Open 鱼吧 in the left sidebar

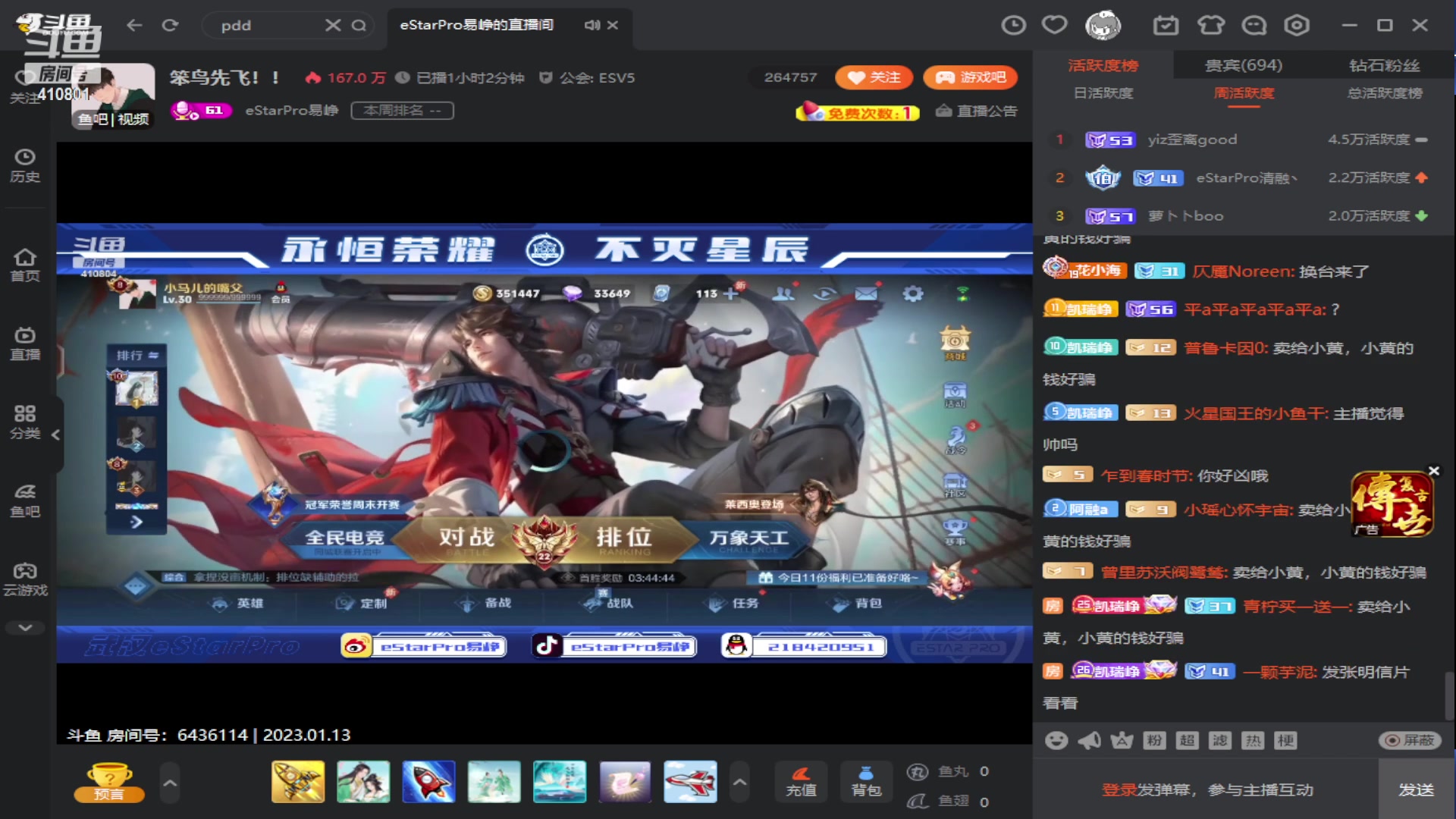[x=25, y=501]
